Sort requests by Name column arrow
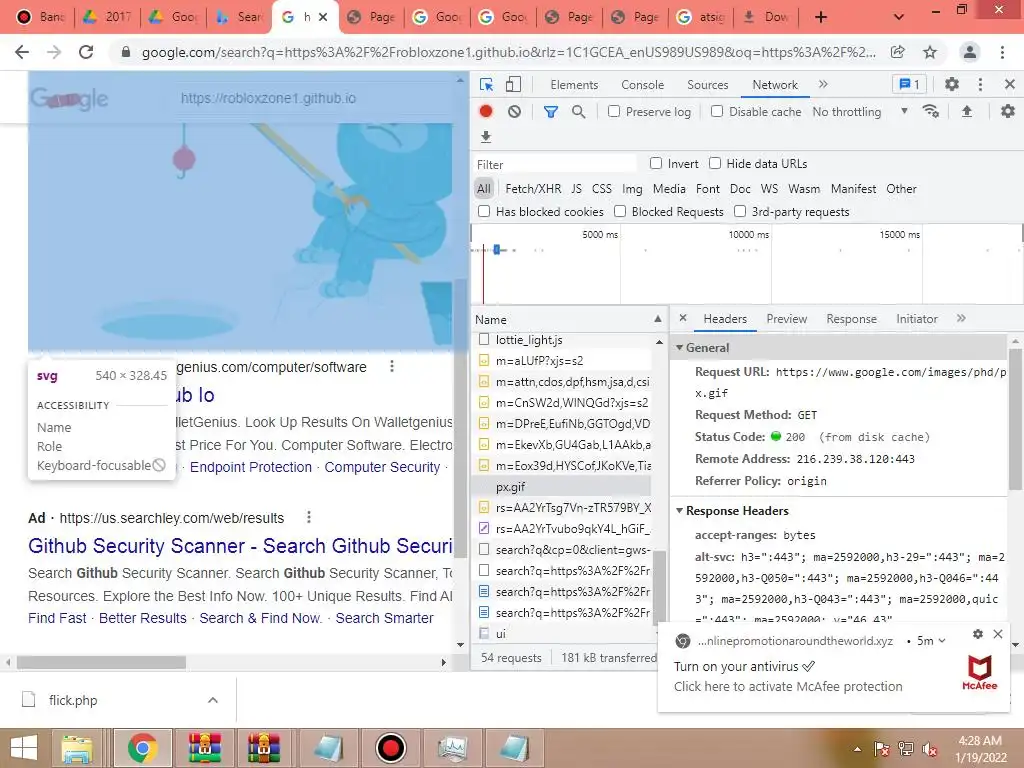 coord(658,319)
